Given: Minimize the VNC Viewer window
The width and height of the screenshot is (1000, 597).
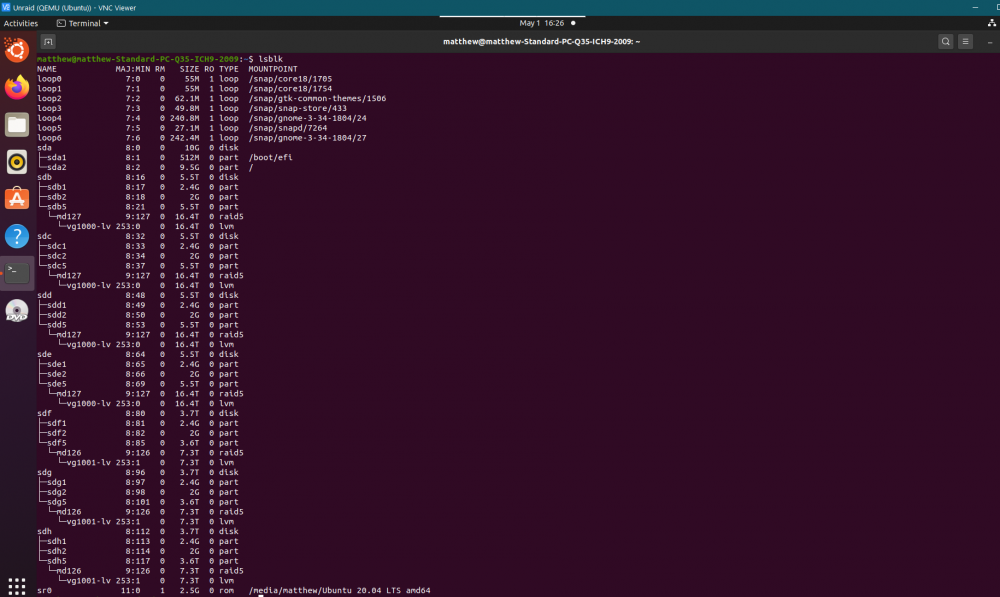Looking at the screenshot, I should (x=975, y=8).
